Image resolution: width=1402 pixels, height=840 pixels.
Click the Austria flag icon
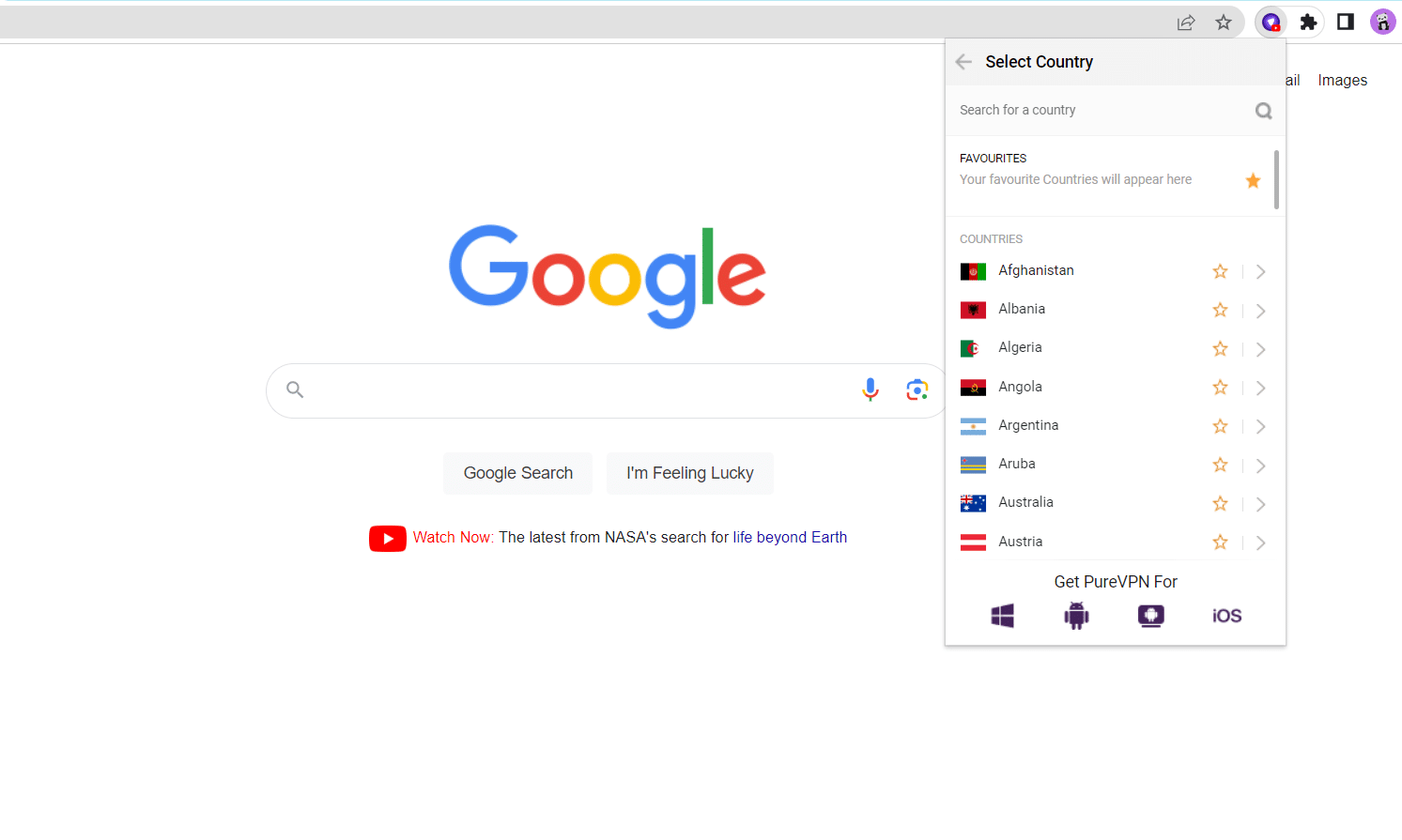973,542
